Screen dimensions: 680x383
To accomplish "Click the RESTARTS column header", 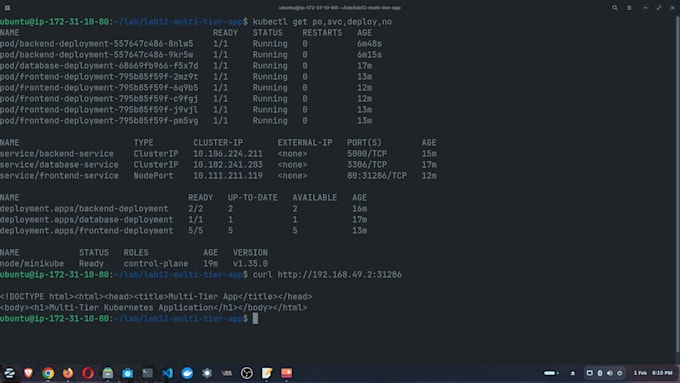I will [x=322, y=33].
